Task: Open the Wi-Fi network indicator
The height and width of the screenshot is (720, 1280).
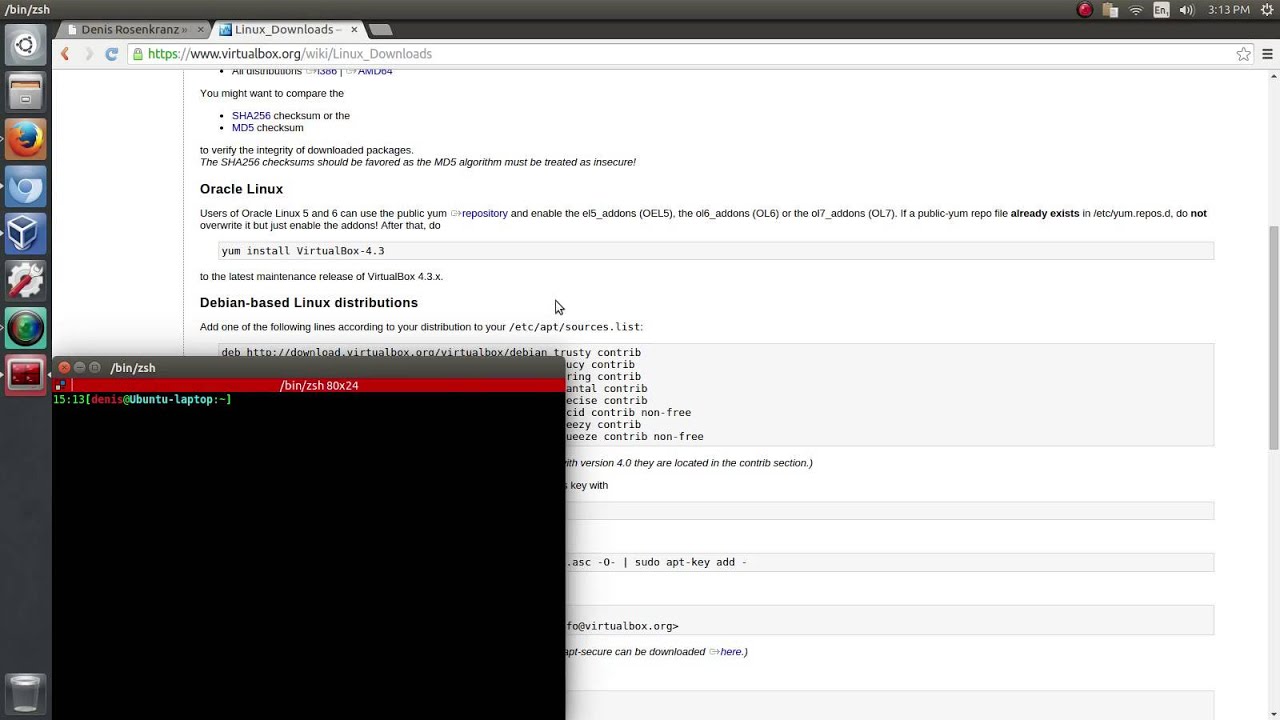Action: (1136, 10)
